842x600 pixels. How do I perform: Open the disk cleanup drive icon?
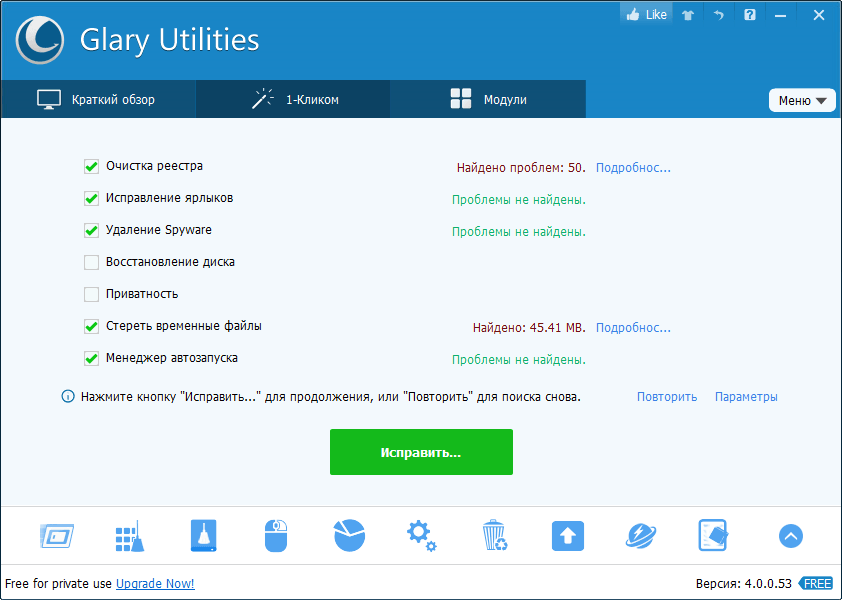pos(204,536)
